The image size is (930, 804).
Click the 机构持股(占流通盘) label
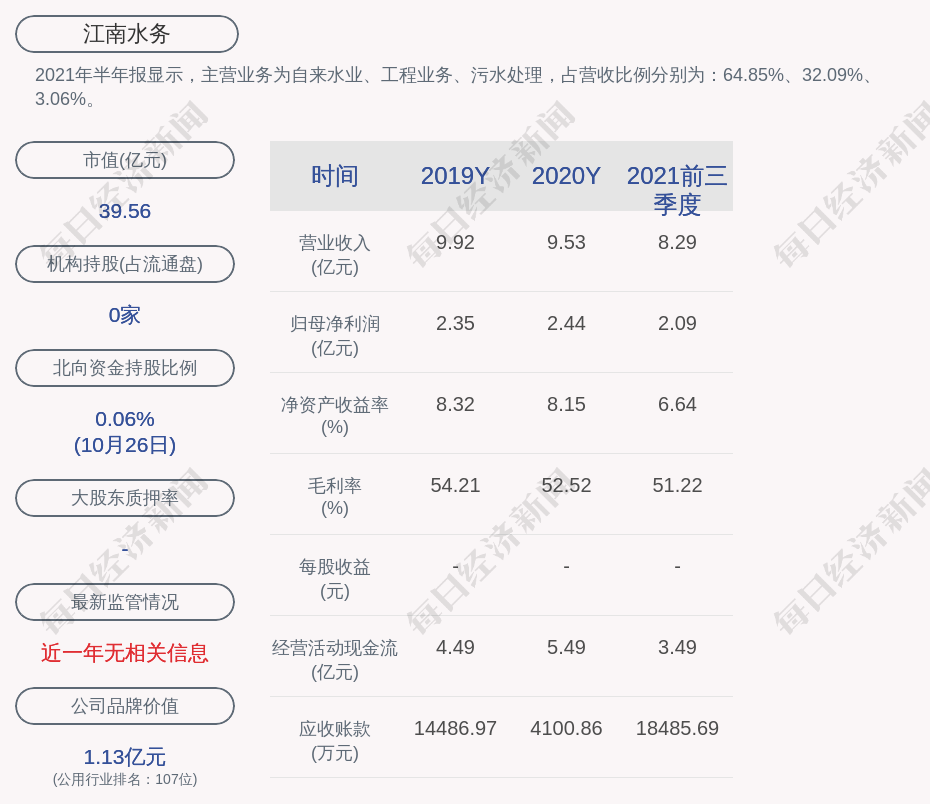click(x=125, y=264)
